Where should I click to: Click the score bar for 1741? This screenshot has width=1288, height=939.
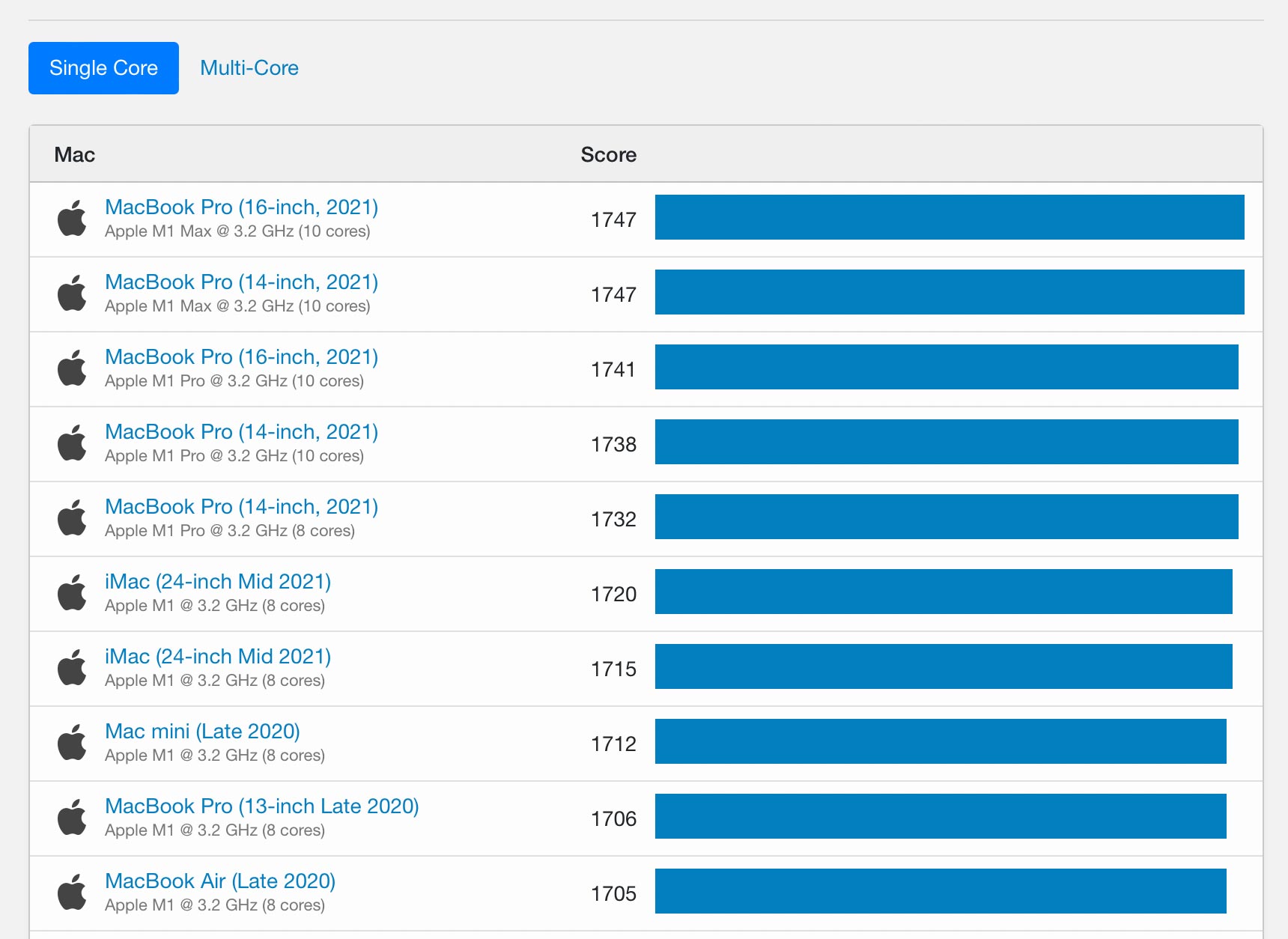[x=947, y=367]
